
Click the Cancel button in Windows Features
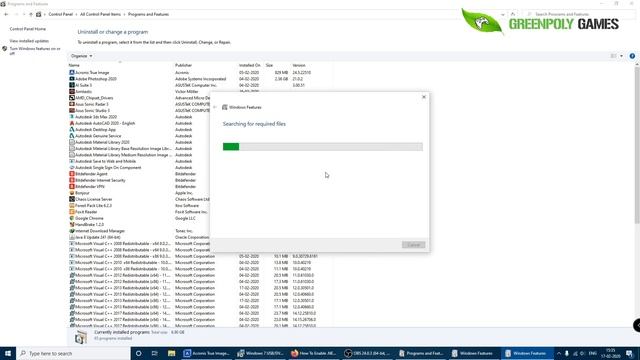pyautogui.click(x=413, y=245)
